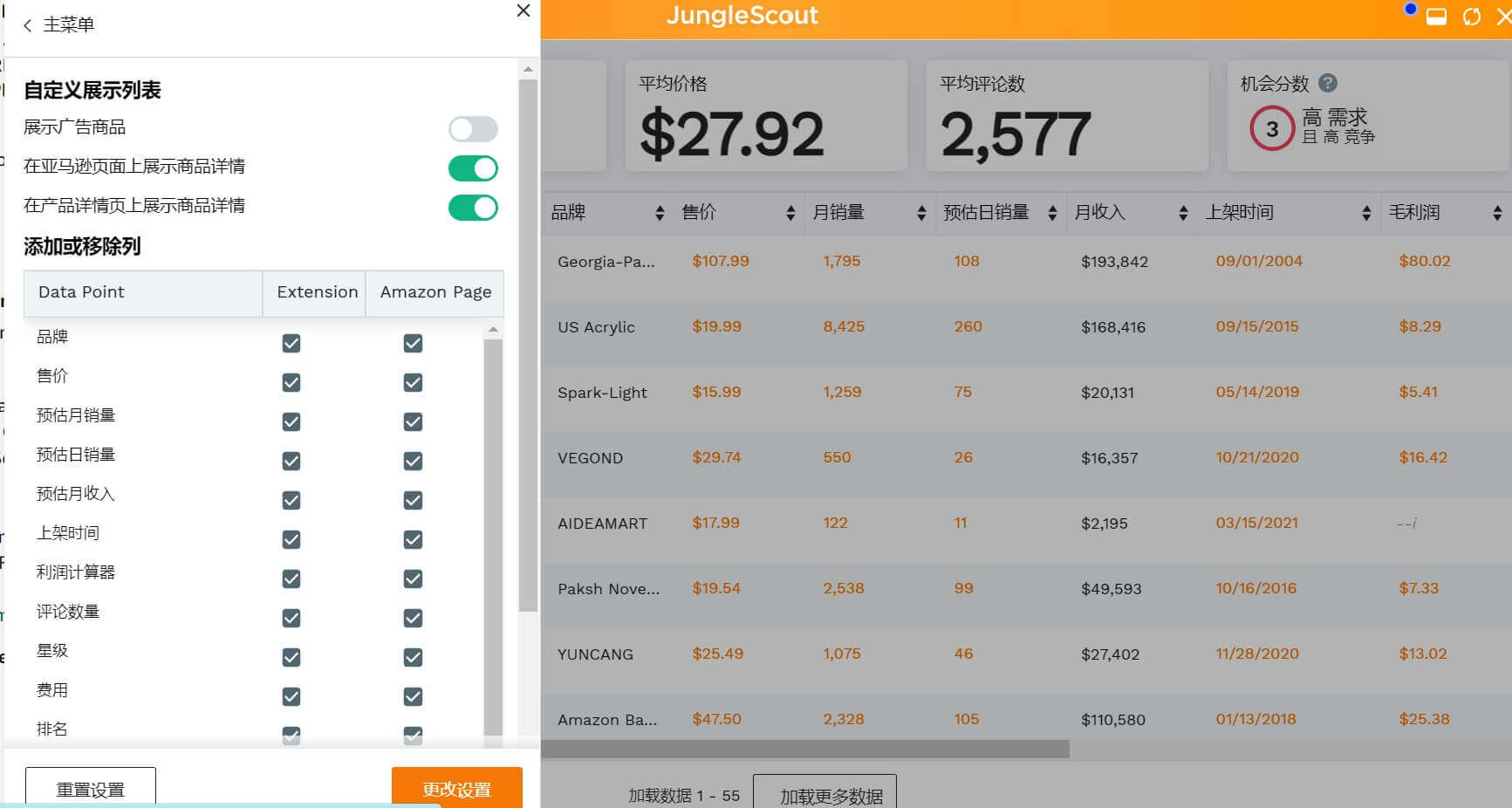Click the 平均评论数 2,577 card
1512x808 pixels.
click(1067, 115)
